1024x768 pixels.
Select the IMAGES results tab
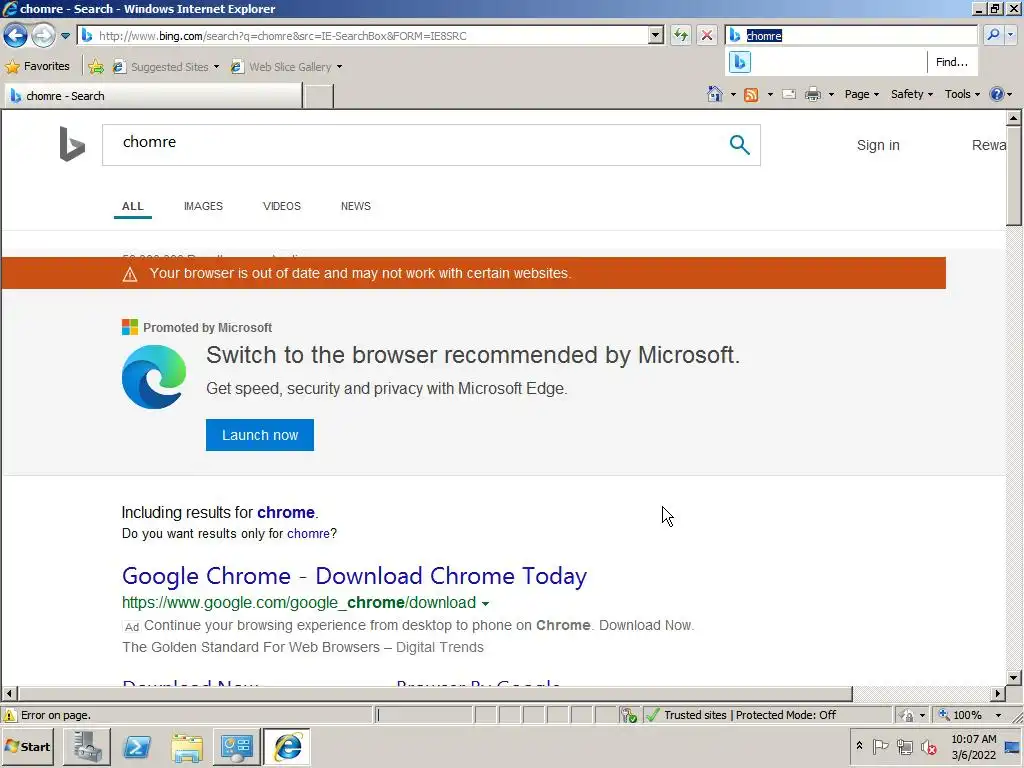click(203, 206)
